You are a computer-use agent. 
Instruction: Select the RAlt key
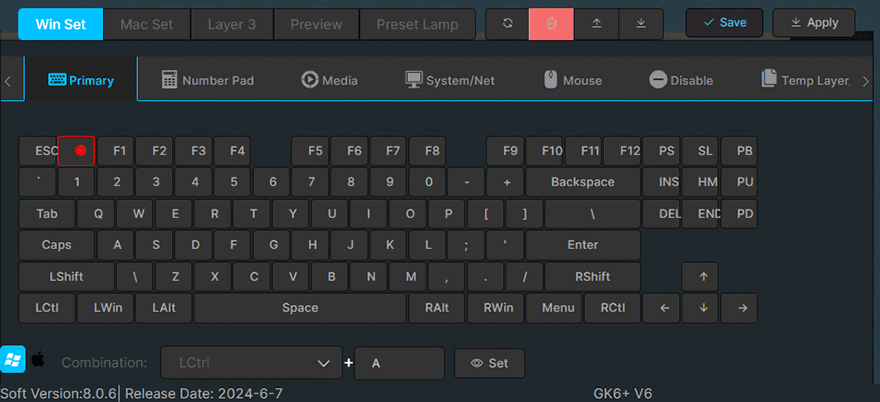[437, 308]
